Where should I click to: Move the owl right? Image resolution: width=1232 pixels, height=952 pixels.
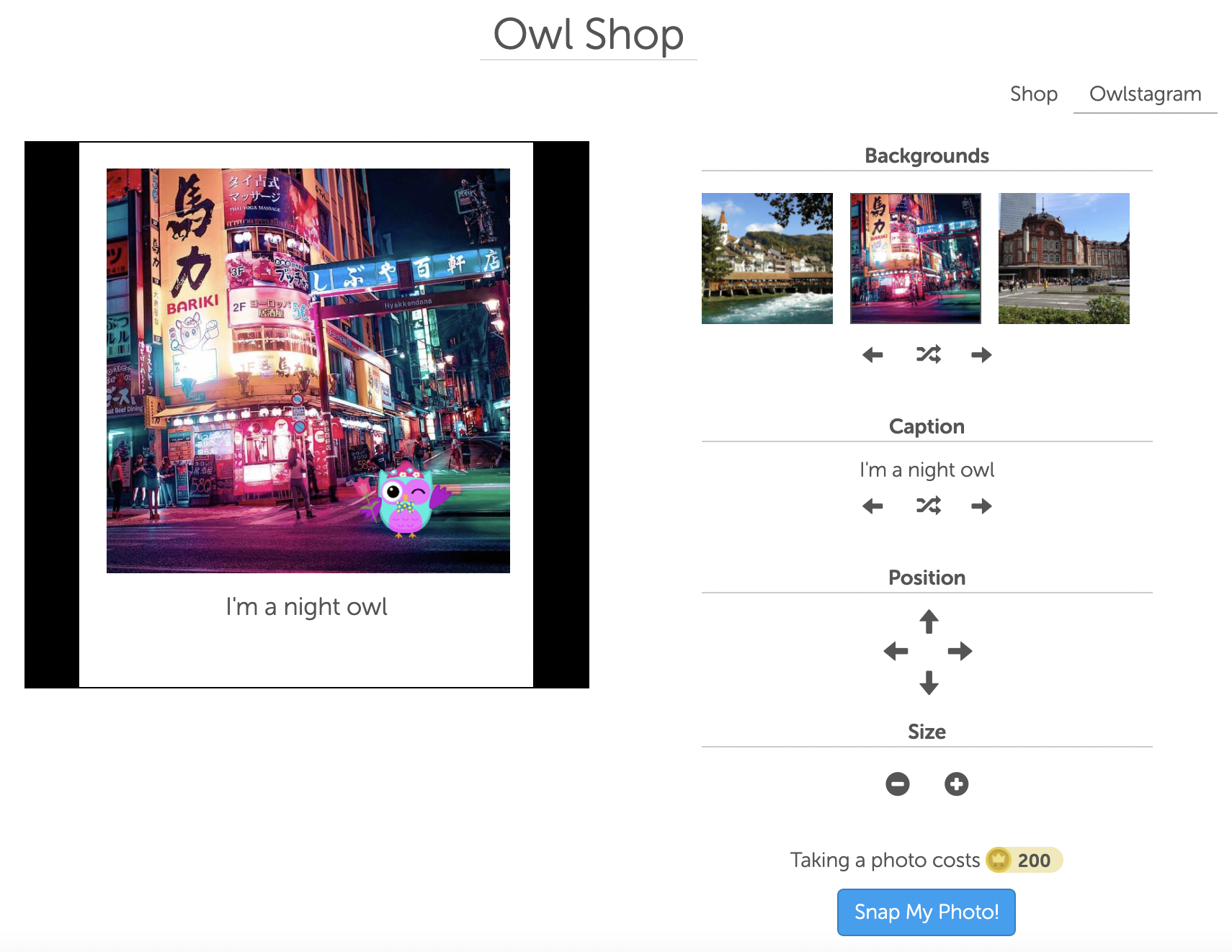tap(960, 652)
